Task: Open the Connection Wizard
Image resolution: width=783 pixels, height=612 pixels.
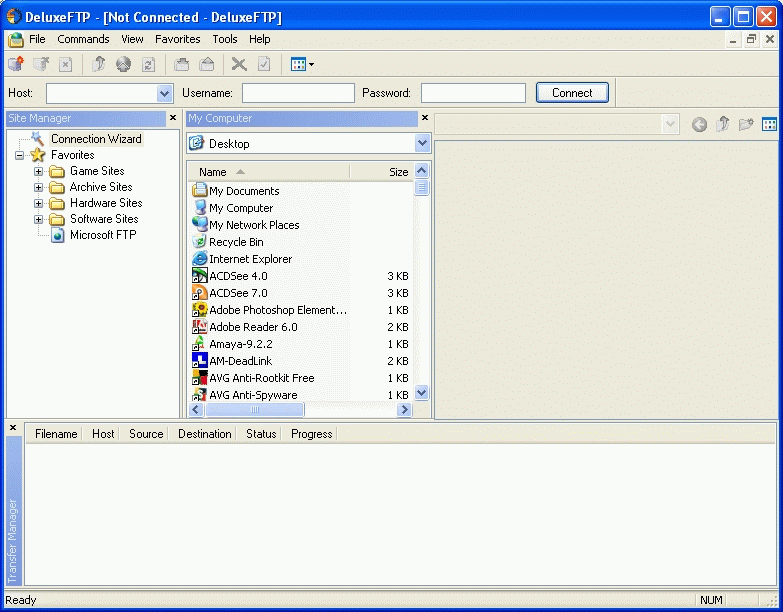Action: click(95, 139)
